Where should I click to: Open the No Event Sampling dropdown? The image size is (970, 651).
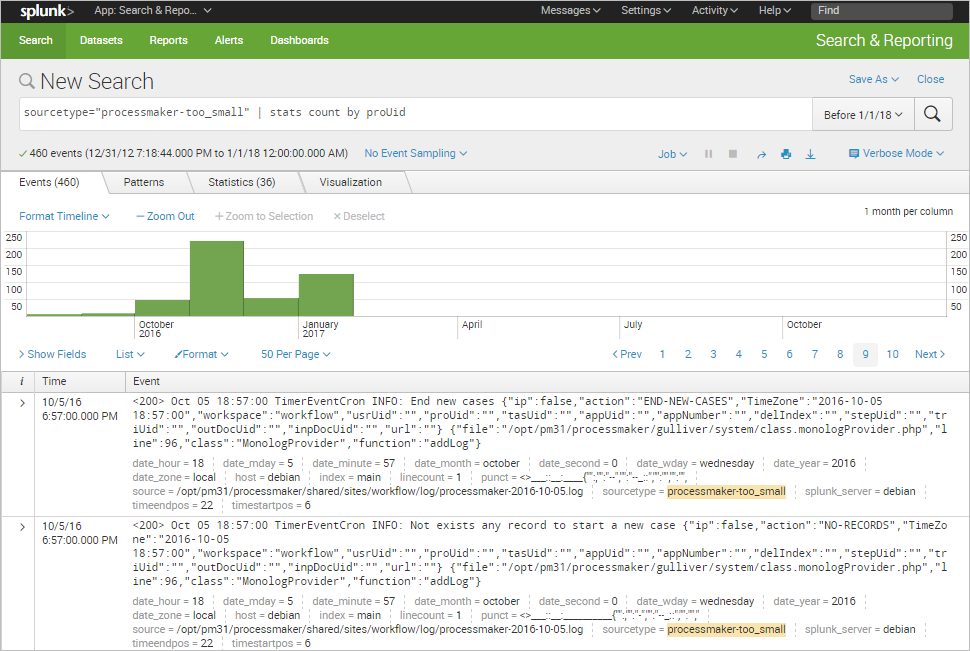coord(415,154)
